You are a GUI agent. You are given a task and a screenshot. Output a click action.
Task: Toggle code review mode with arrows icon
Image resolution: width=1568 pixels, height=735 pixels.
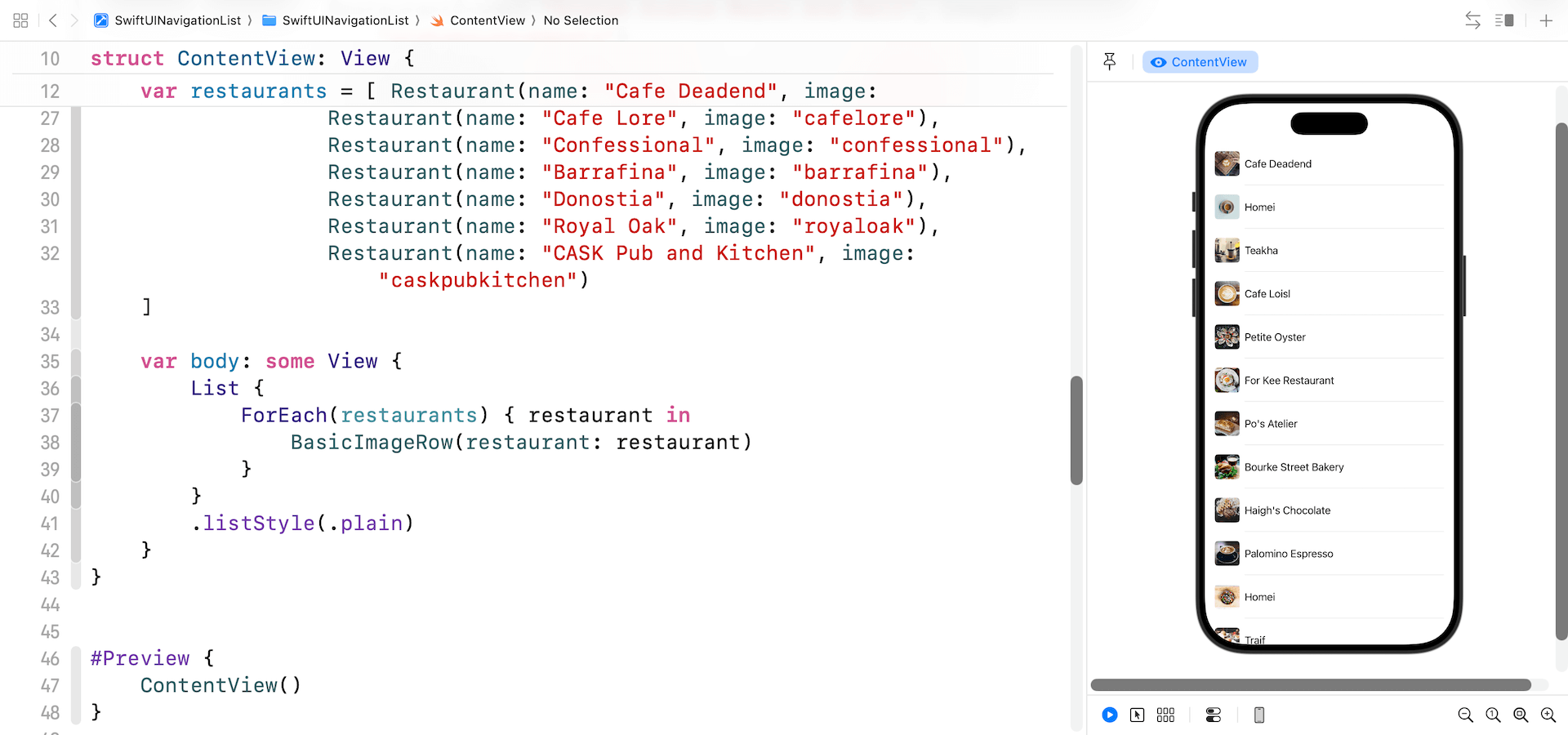coord(1472,20)
